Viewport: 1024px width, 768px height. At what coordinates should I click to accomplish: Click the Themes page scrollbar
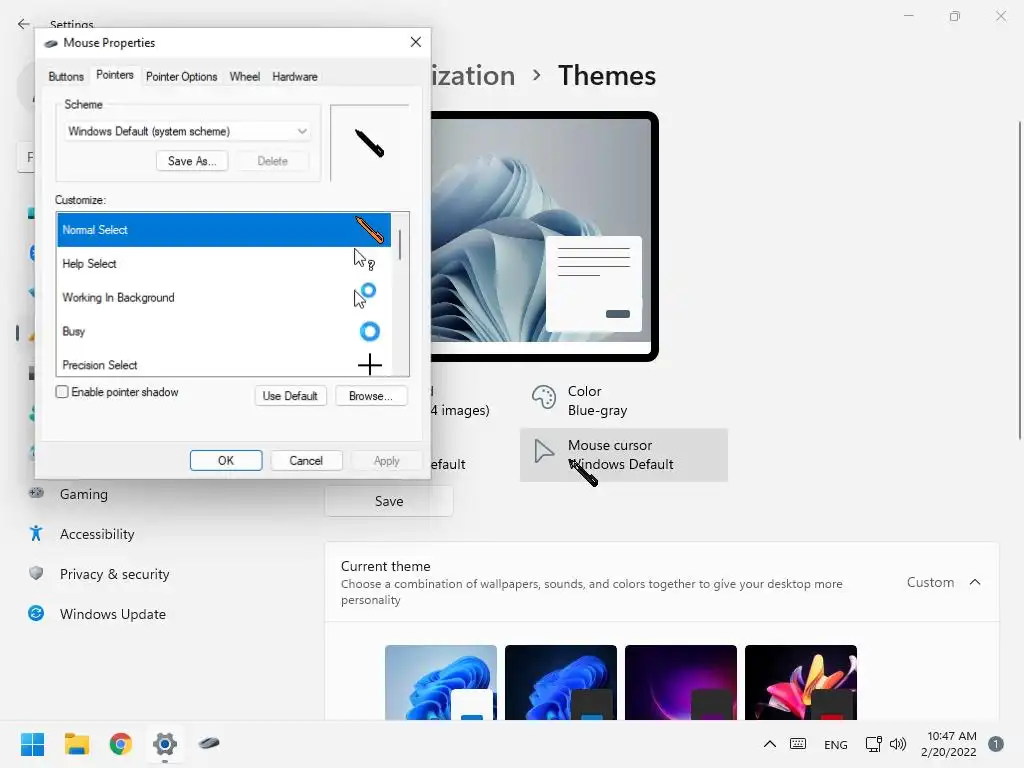1019,281
